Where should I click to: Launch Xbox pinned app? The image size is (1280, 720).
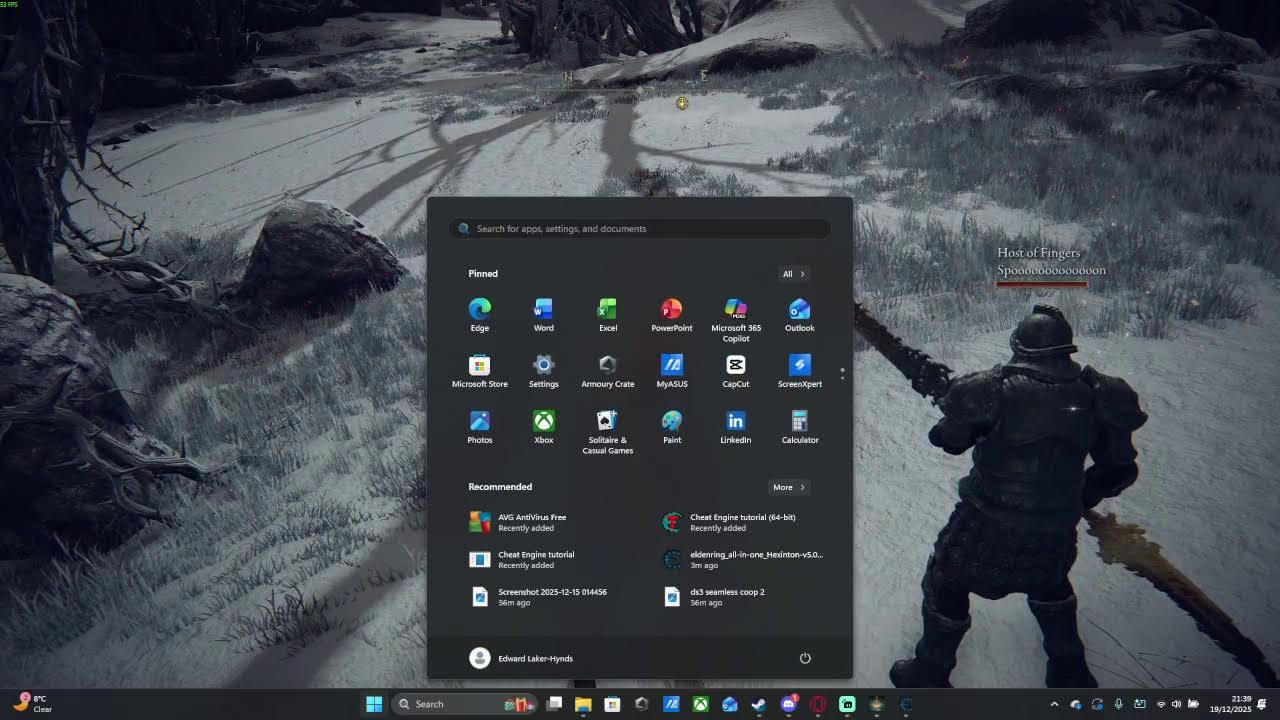544,426
